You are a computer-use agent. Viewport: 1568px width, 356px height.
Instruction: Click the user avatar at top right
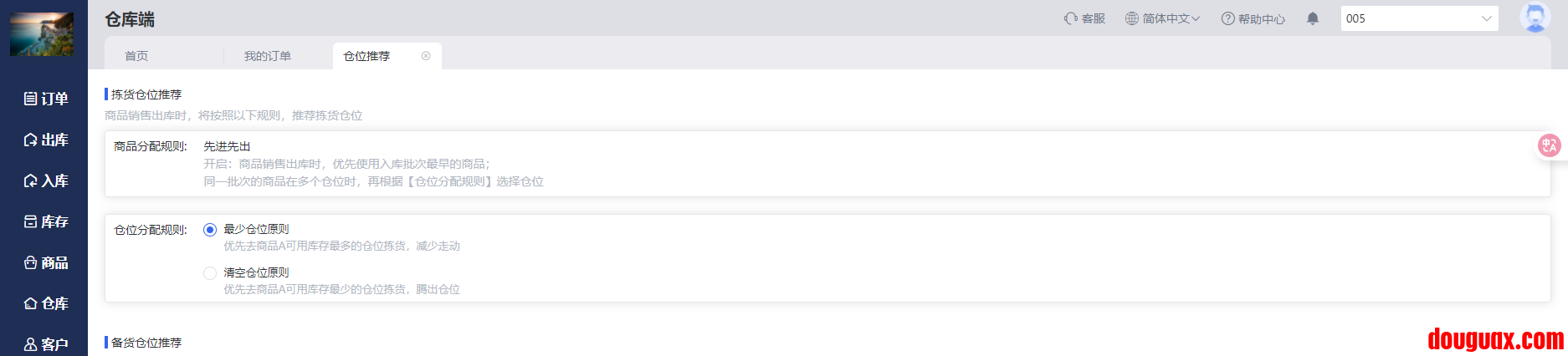pos(1535,18)
